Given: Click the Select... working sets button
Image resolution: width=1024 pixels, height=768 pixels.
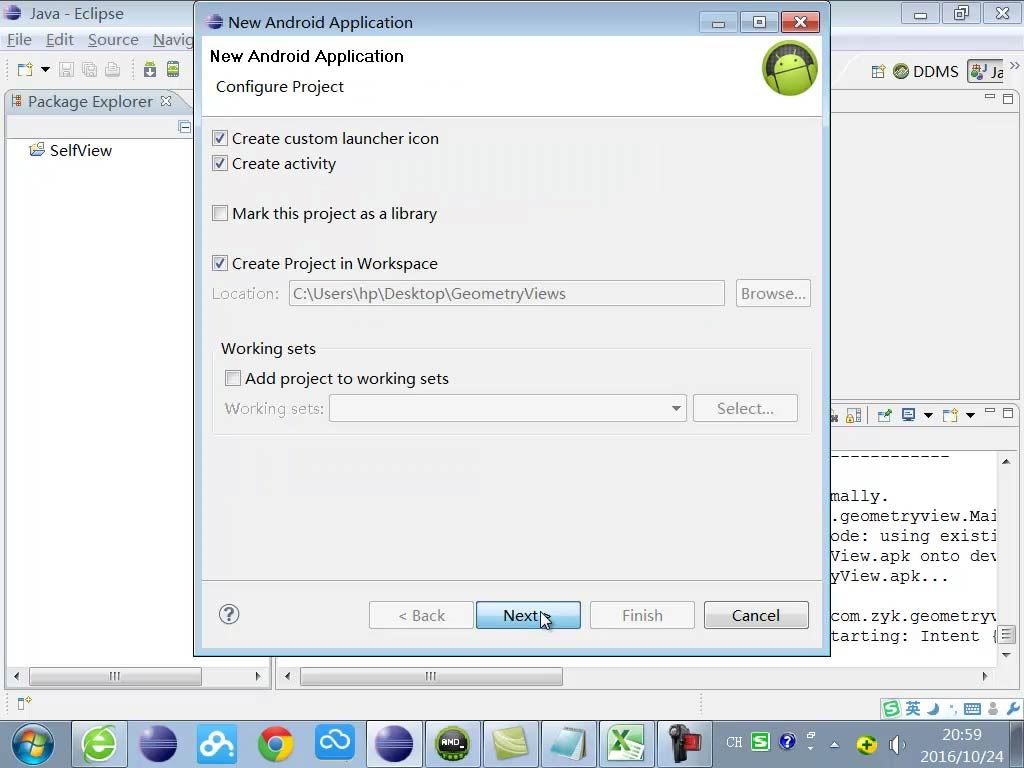Looking at the screenshot, I should (745, 408).
